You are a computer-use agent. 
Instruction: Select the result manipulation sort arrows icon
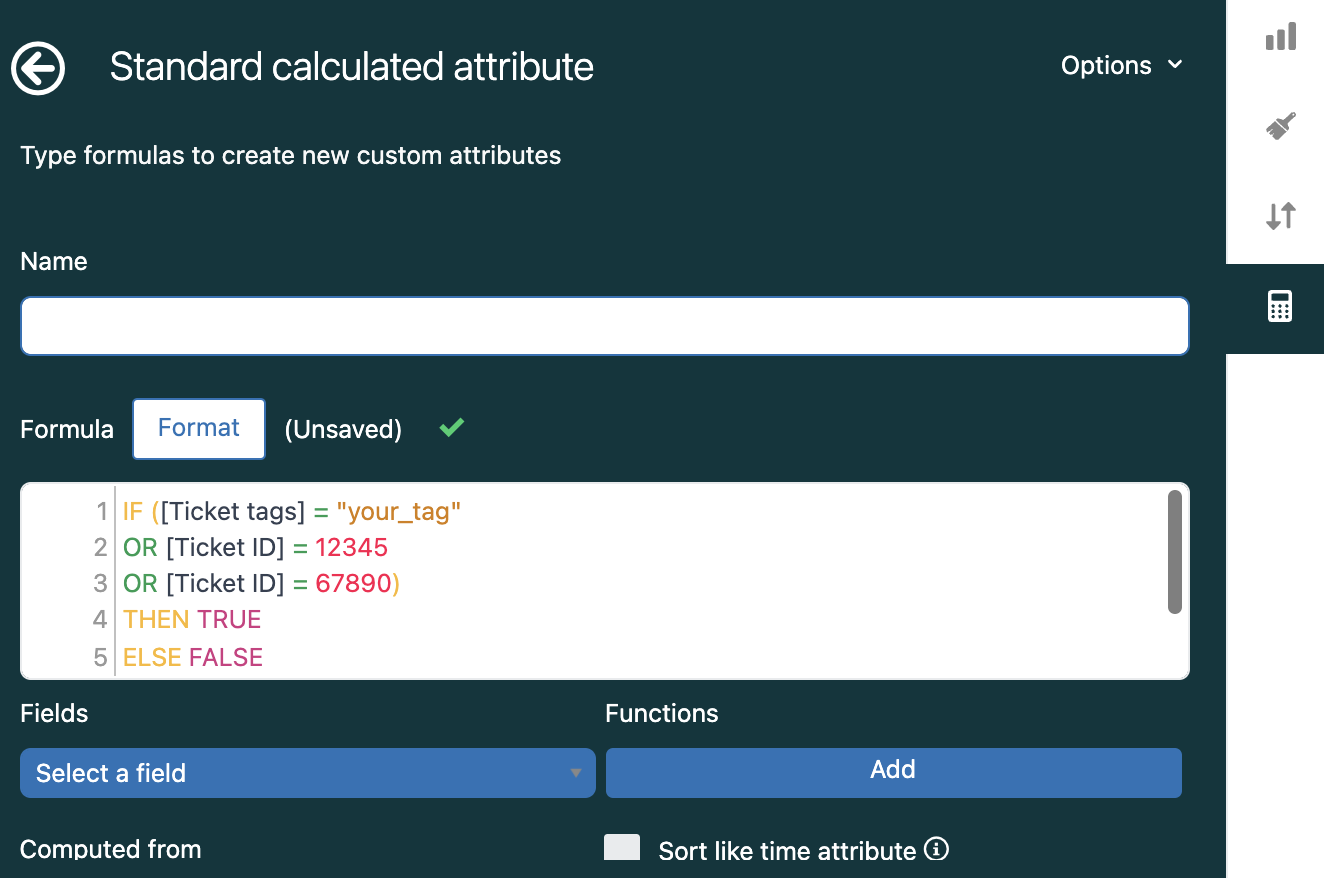[1279, 215]
